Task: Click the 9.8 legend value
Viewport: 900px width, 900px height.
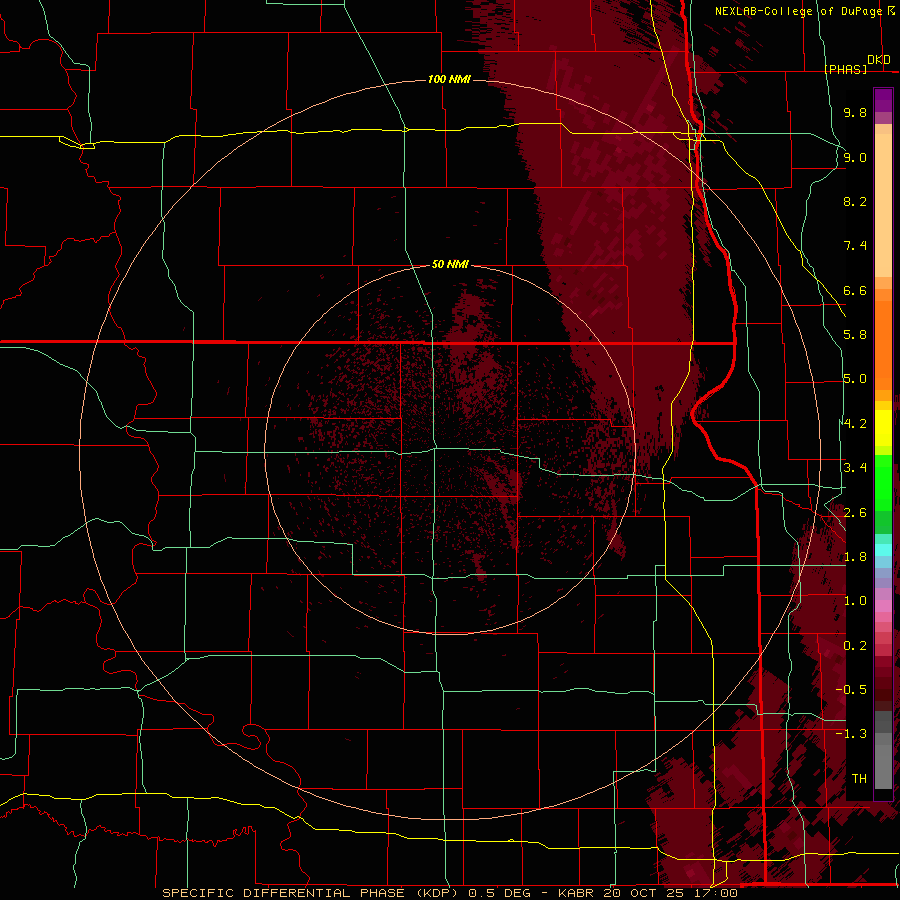Action: coord(855,112)
